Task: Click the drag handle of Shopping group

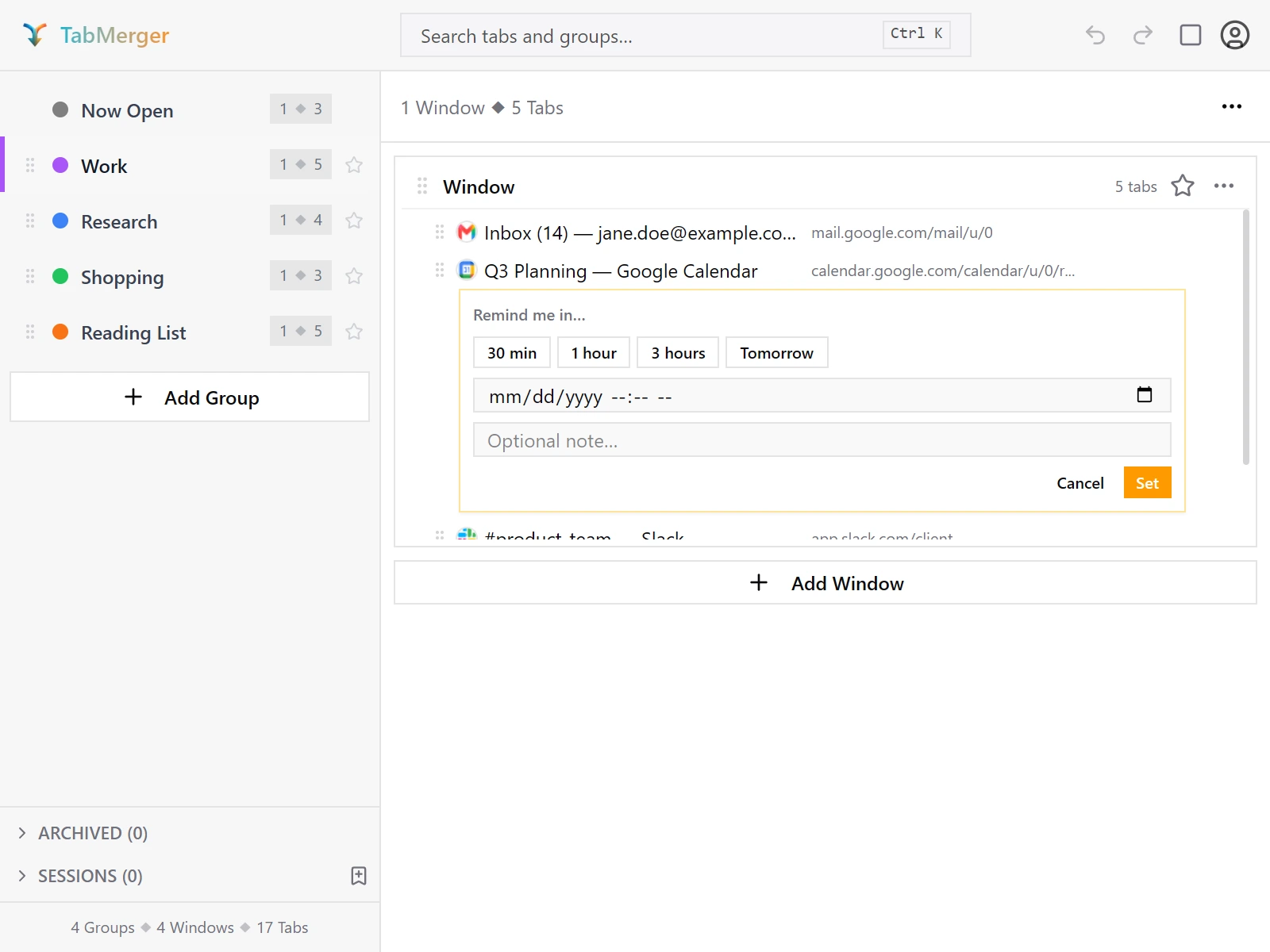Action: point(30,276)
